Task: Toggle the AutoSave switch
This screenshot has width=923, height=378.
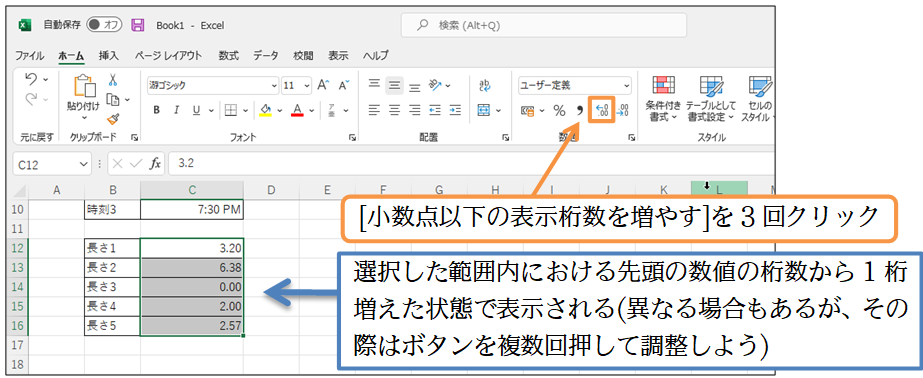Action: [x=104, y=25]
